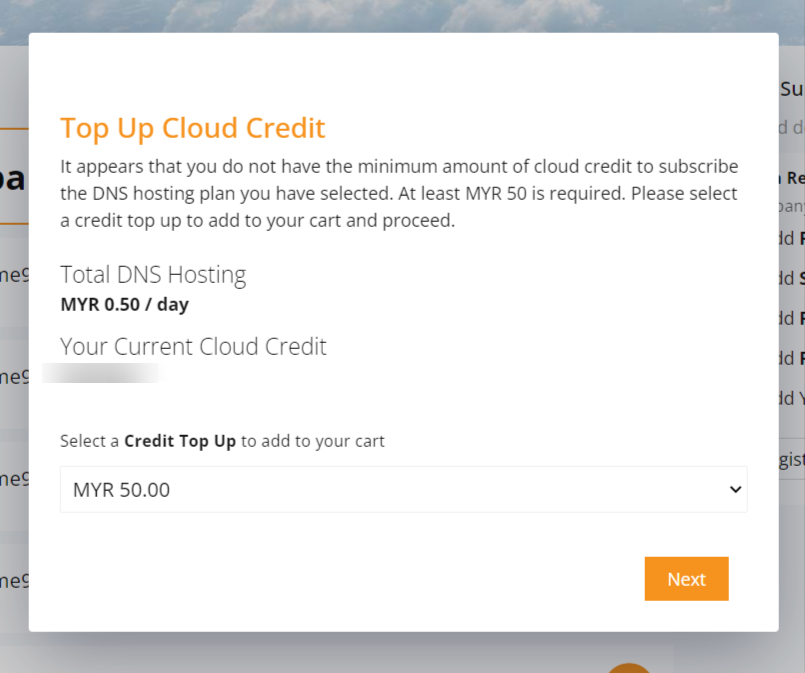
Task: Click the Select a Credit Top Up label
Action: click(222, 441)
